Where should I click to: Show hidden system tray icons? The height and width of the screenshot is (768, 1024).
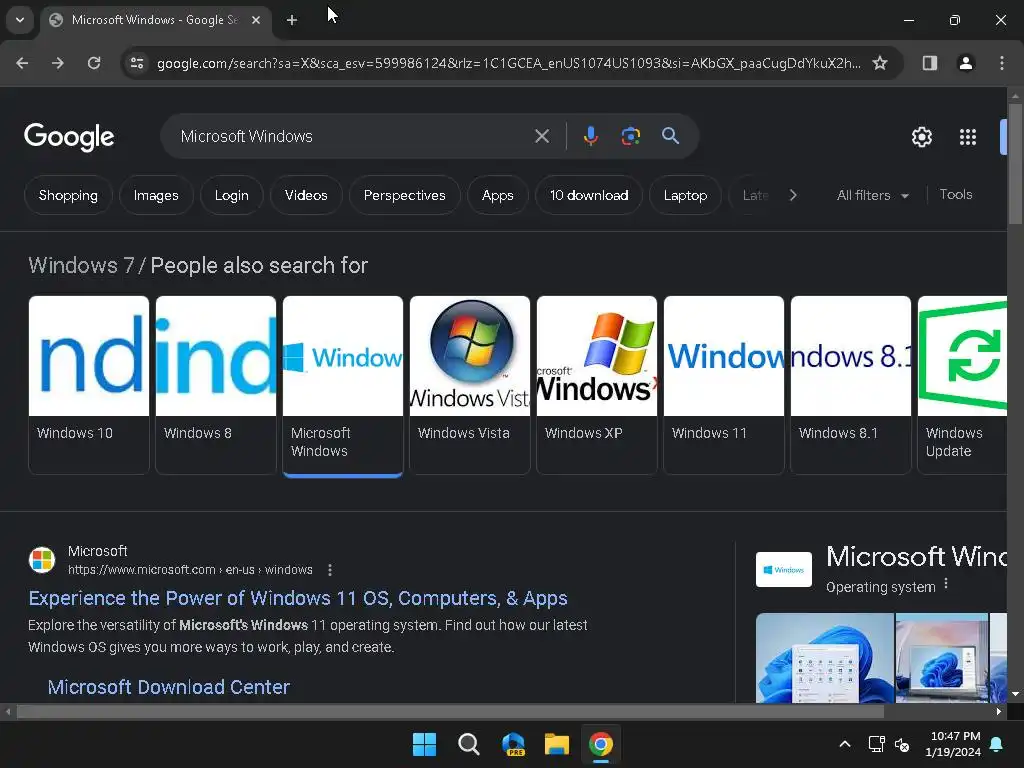click(x=844, y=744)
